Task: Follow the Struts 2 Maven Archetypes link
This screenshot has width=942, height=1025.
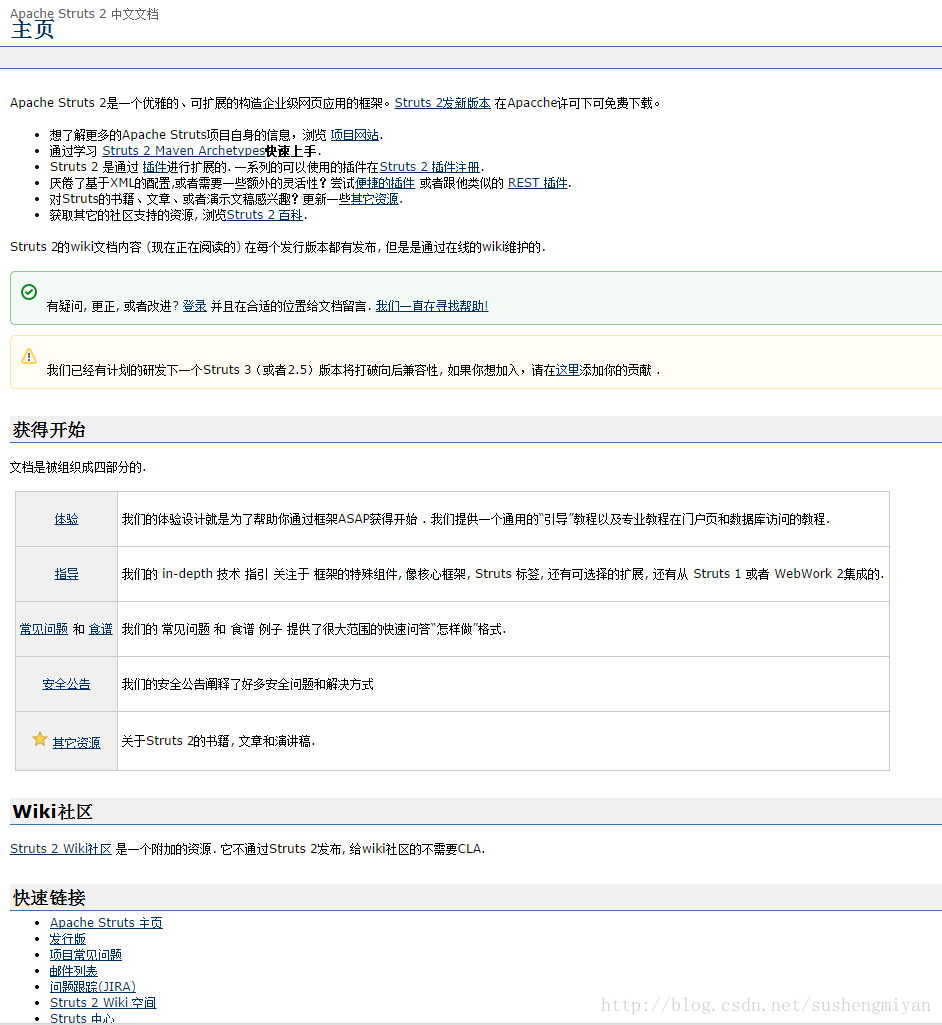Action: (x=184, y=150)
